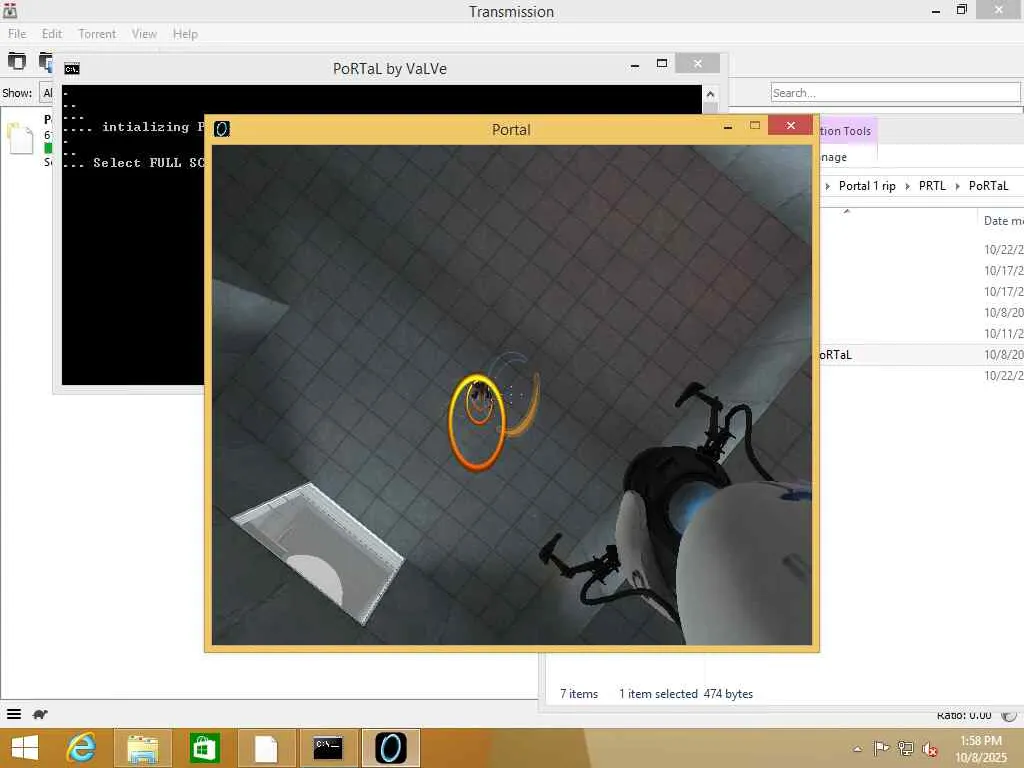The height and width of the screenshot is (768, 1024).
Task: Switch to Portal game taskbar icon
Action: (x=391, y=748)
